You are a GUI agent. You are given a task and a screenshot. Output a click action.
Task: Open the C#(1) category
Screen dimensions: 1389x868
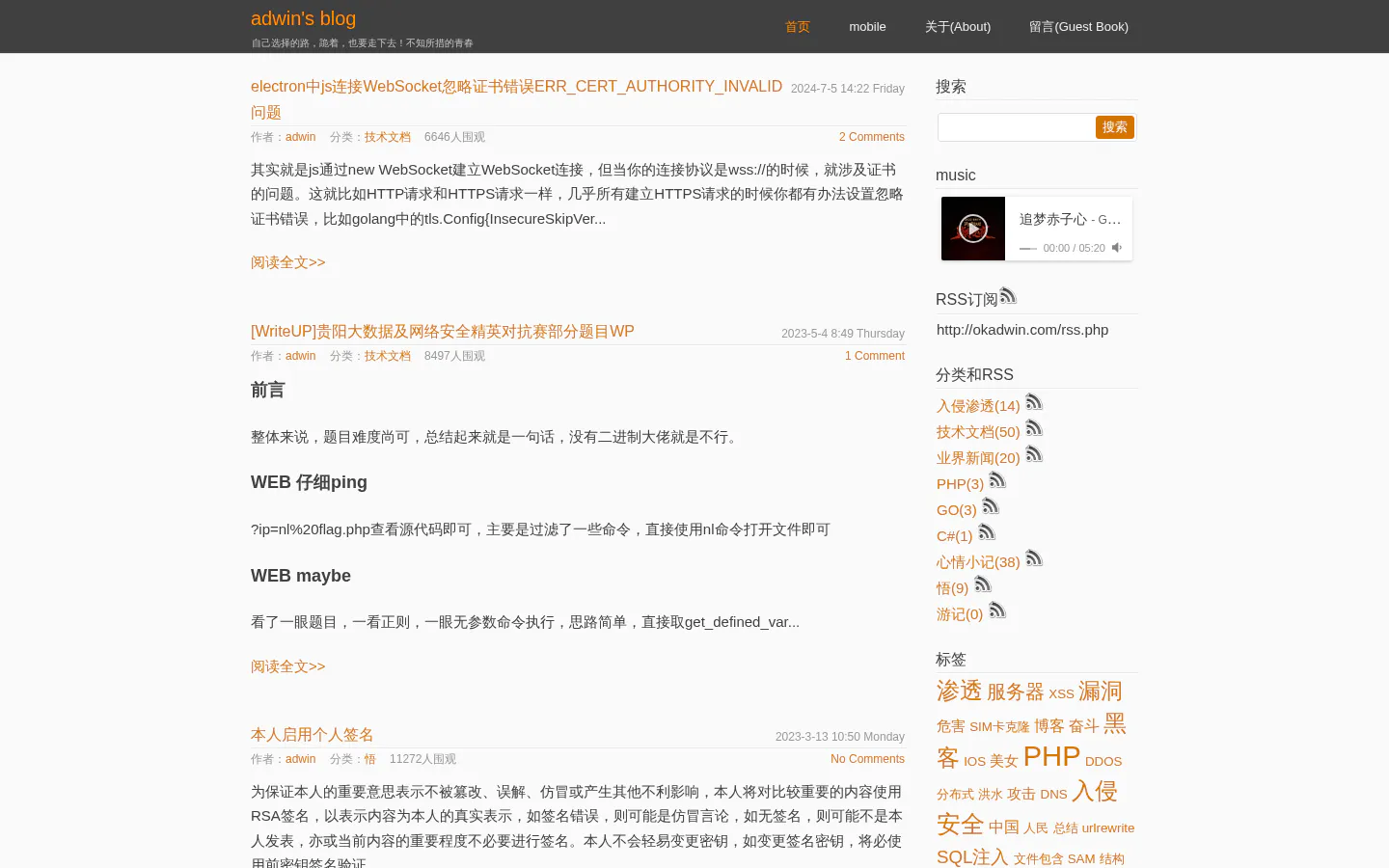tap(955, 536)
